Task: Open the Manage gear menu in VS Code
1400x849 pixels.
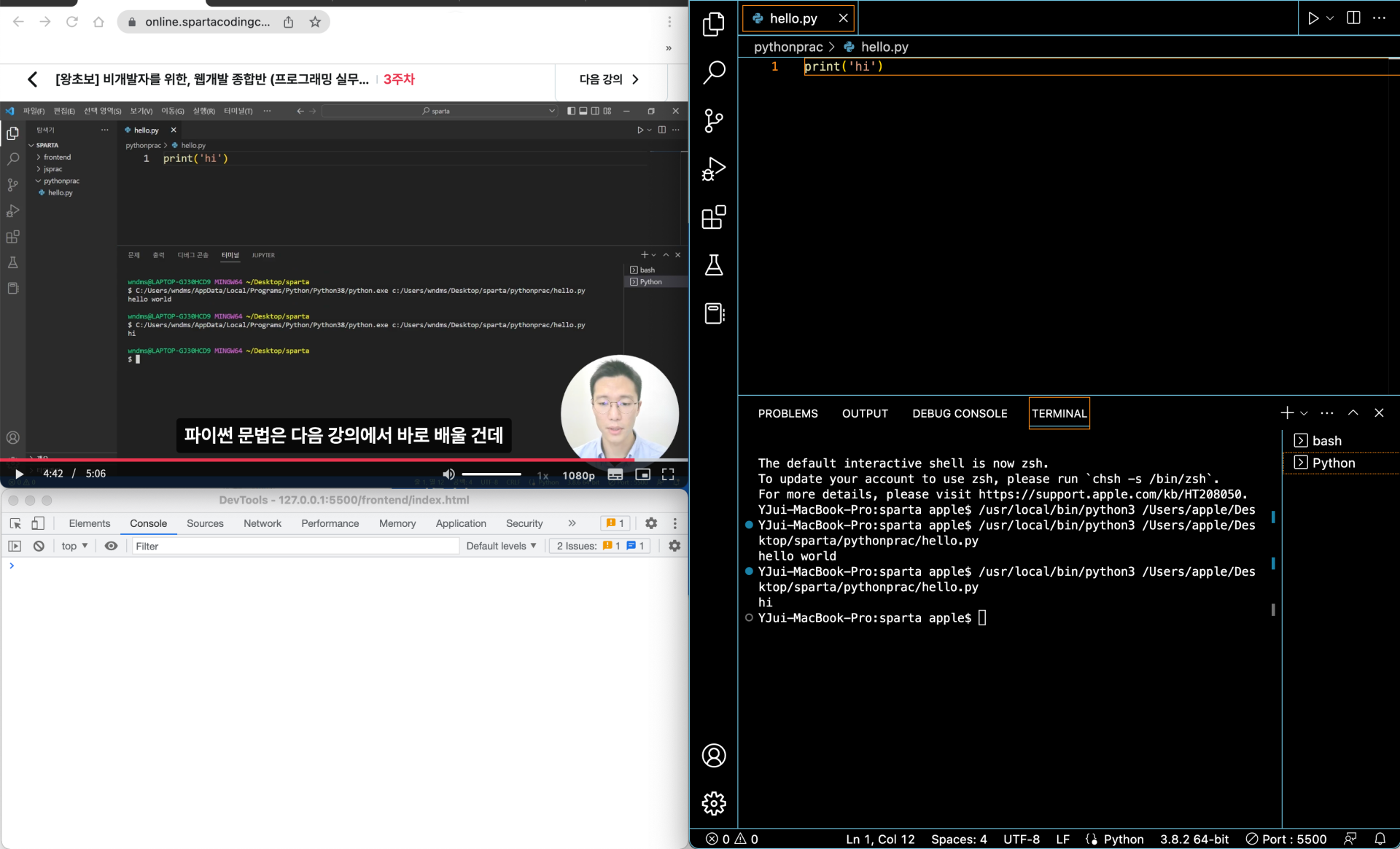Action: click(x=714, y=803)
